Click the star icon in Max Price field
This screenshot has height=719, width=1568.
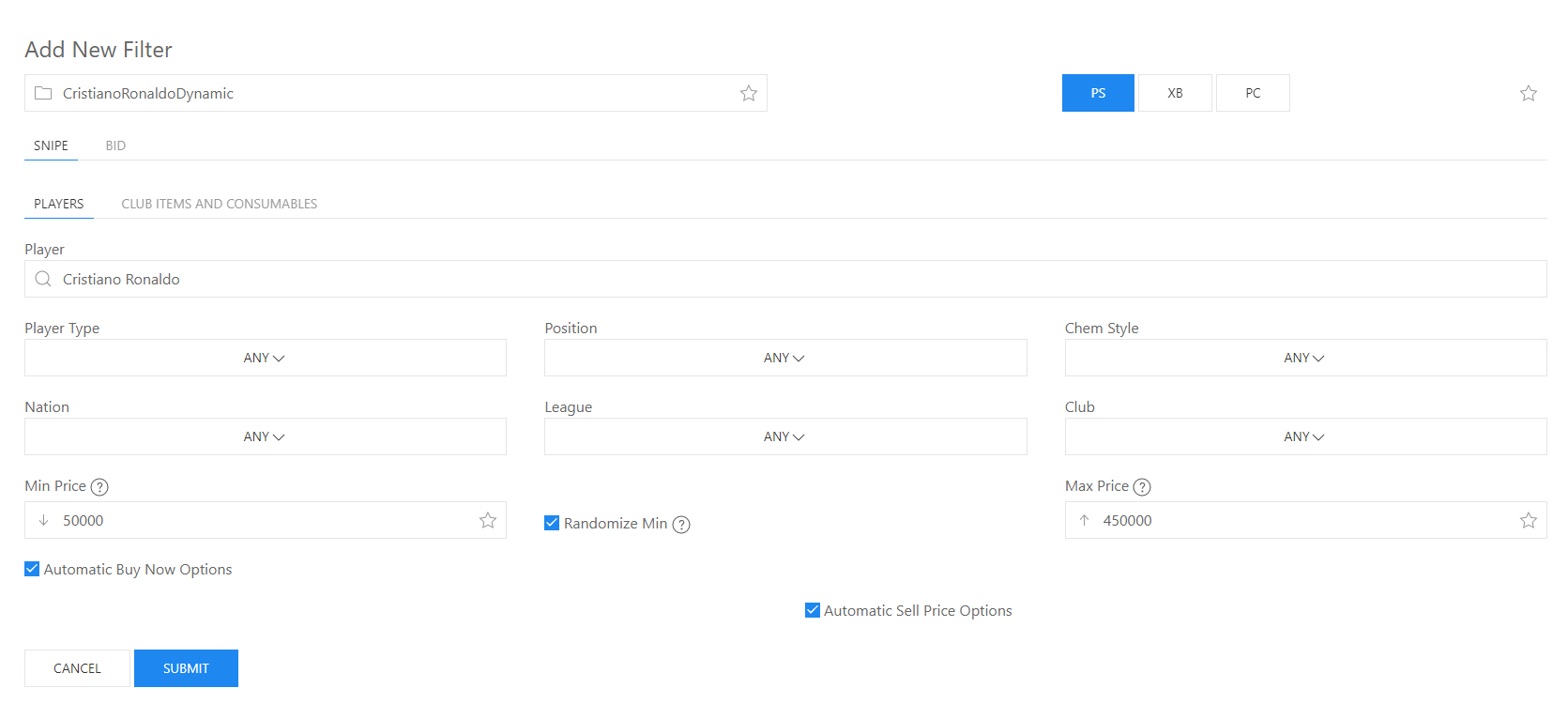pyautogui.click(x=1529, y=520)
